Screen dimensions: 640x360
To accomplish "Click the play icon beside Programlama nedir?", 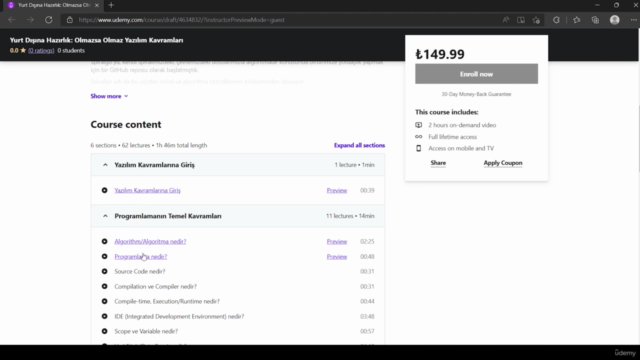I will [x=104, y=256].
